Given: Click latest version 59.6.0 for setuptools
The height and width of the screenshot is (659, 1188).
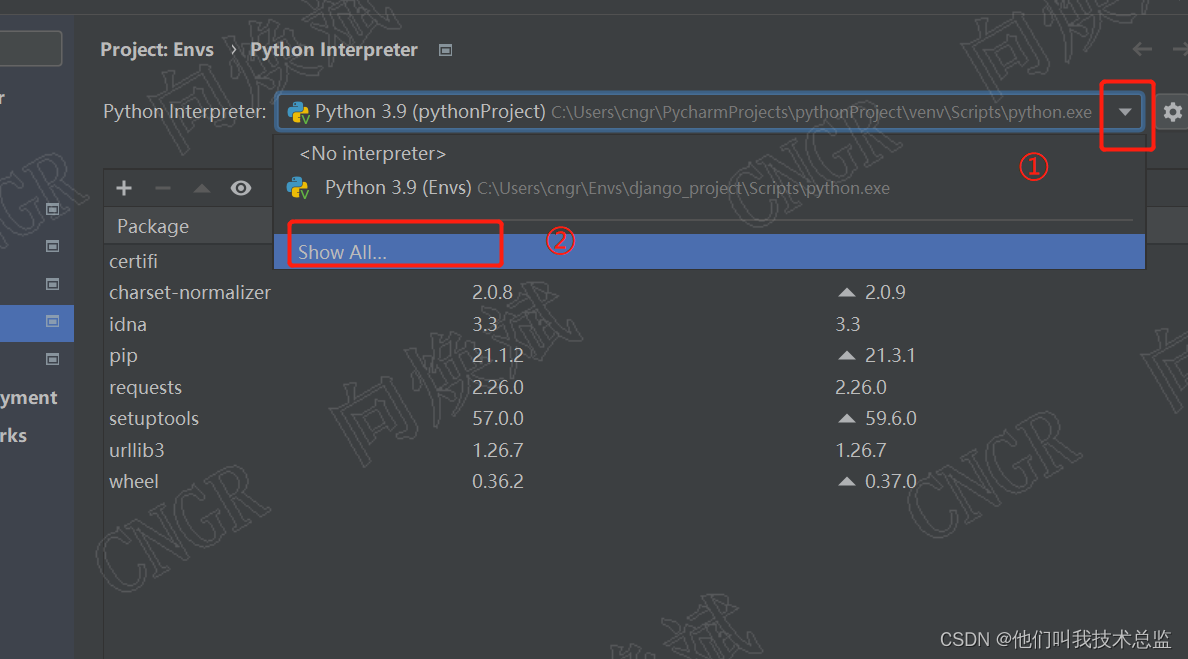Looking at the screenshot, I should (891, 418).
